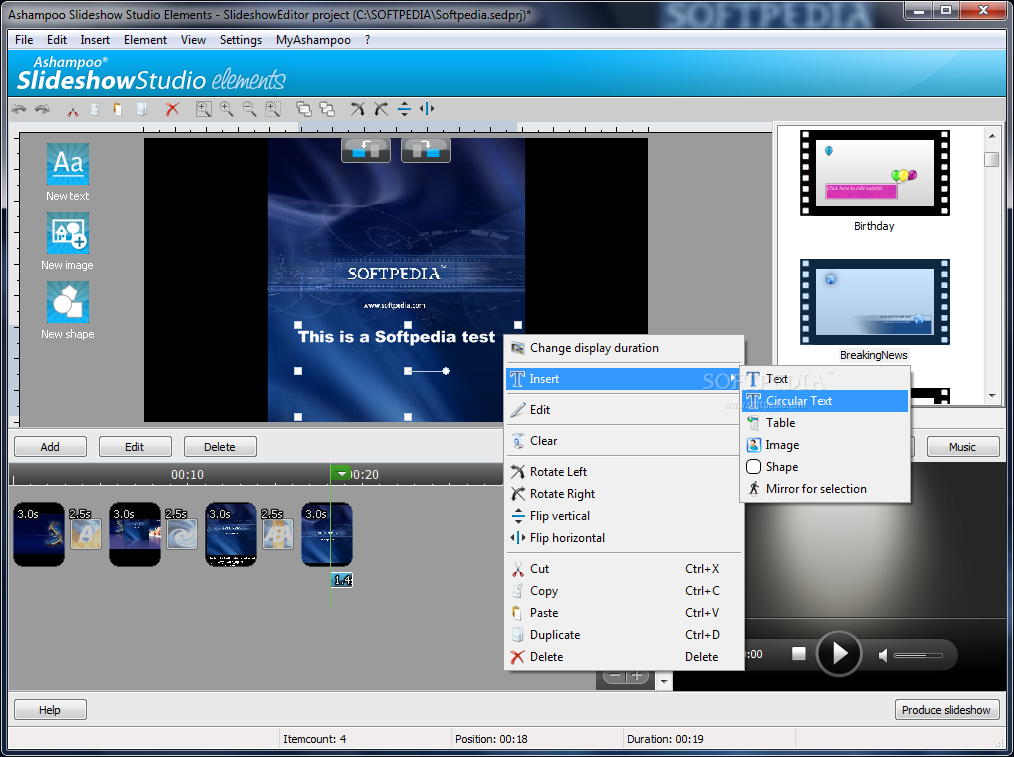The image size is (1014, 757).
Task: Open the Settings menu
Action: pyautogui.click(x=241, y=40)
